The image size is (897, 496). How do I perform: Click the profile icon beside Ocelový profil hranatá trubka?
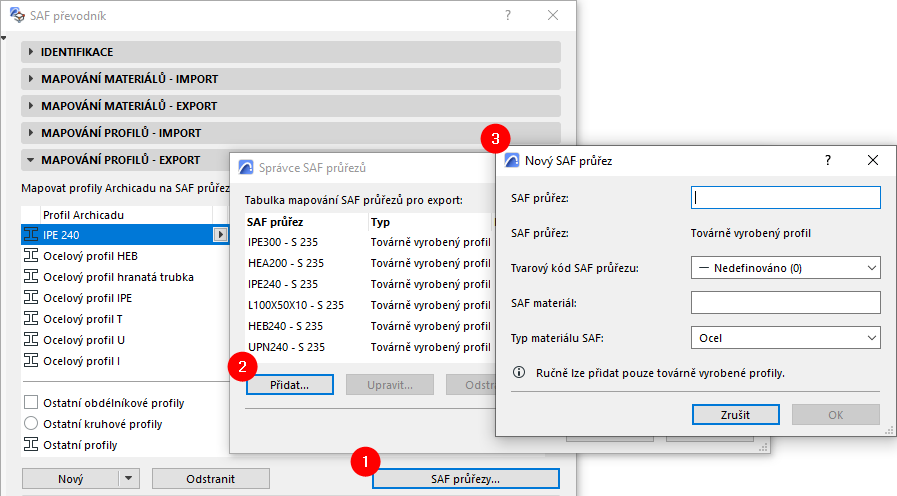31,277
